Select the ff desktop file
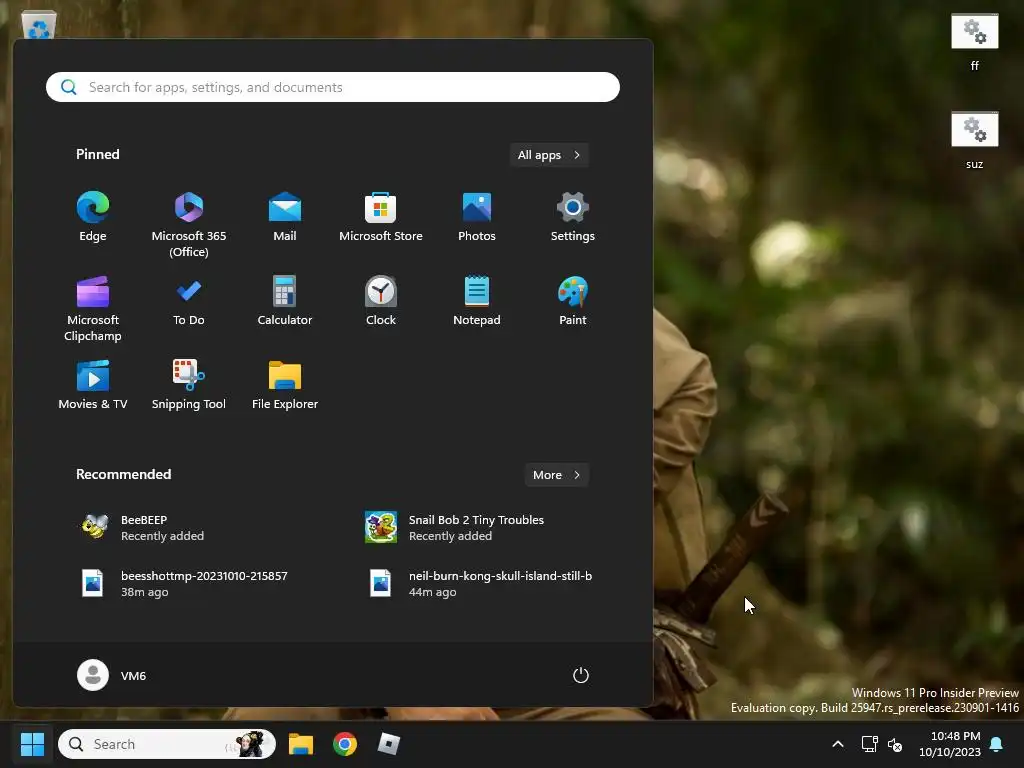This screenshot has height=768, width=1024. coord(974,43)
